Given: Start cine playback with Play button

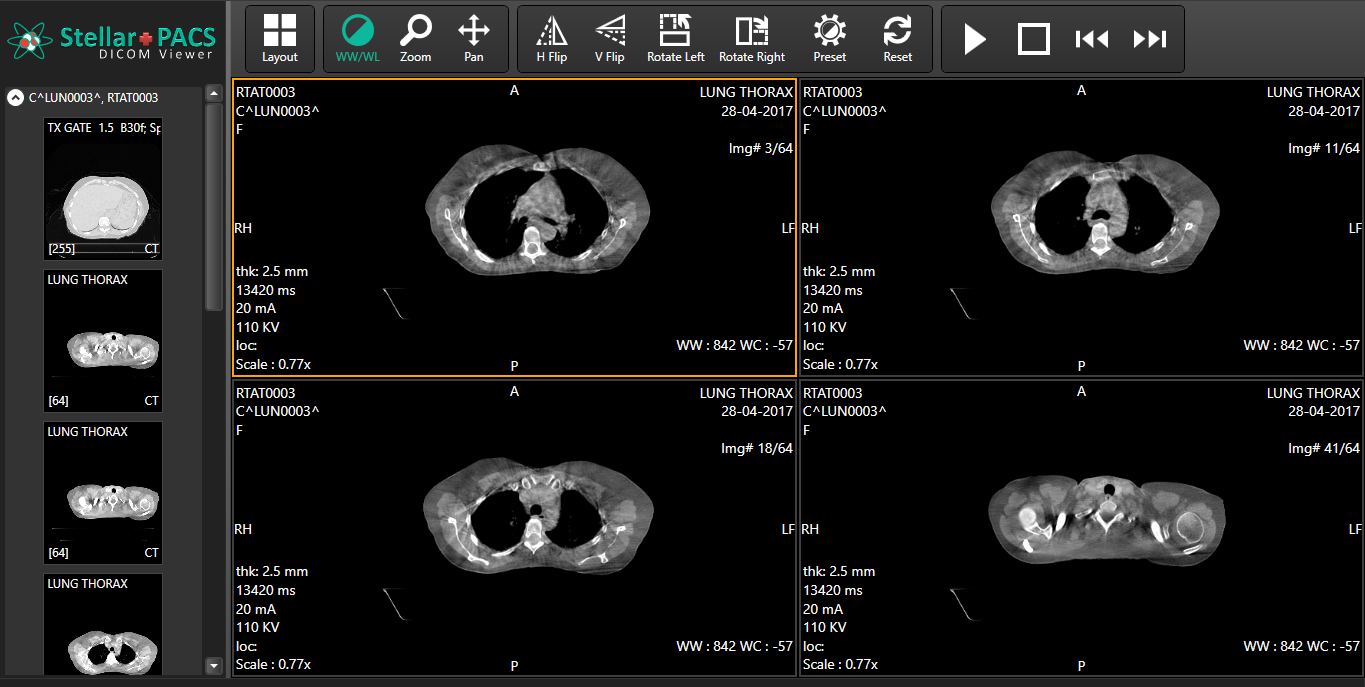Looking at the screenshot, I should (975, 40).
